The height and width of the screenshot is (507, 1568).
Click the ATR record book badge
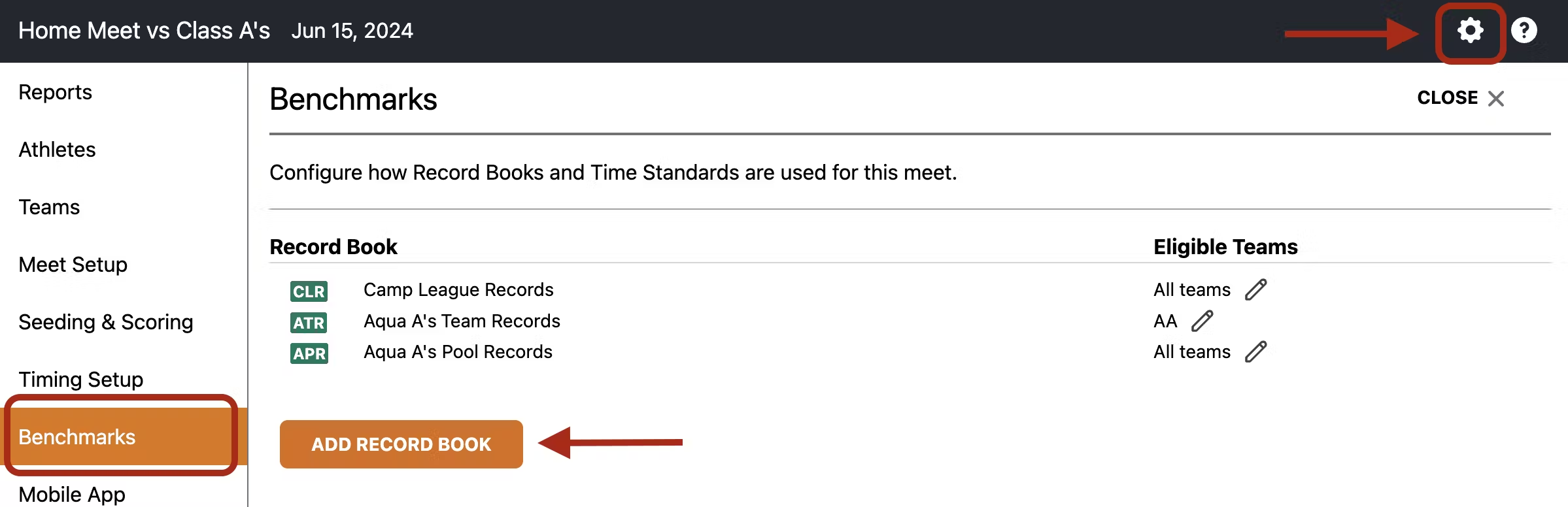click(309, 323)
